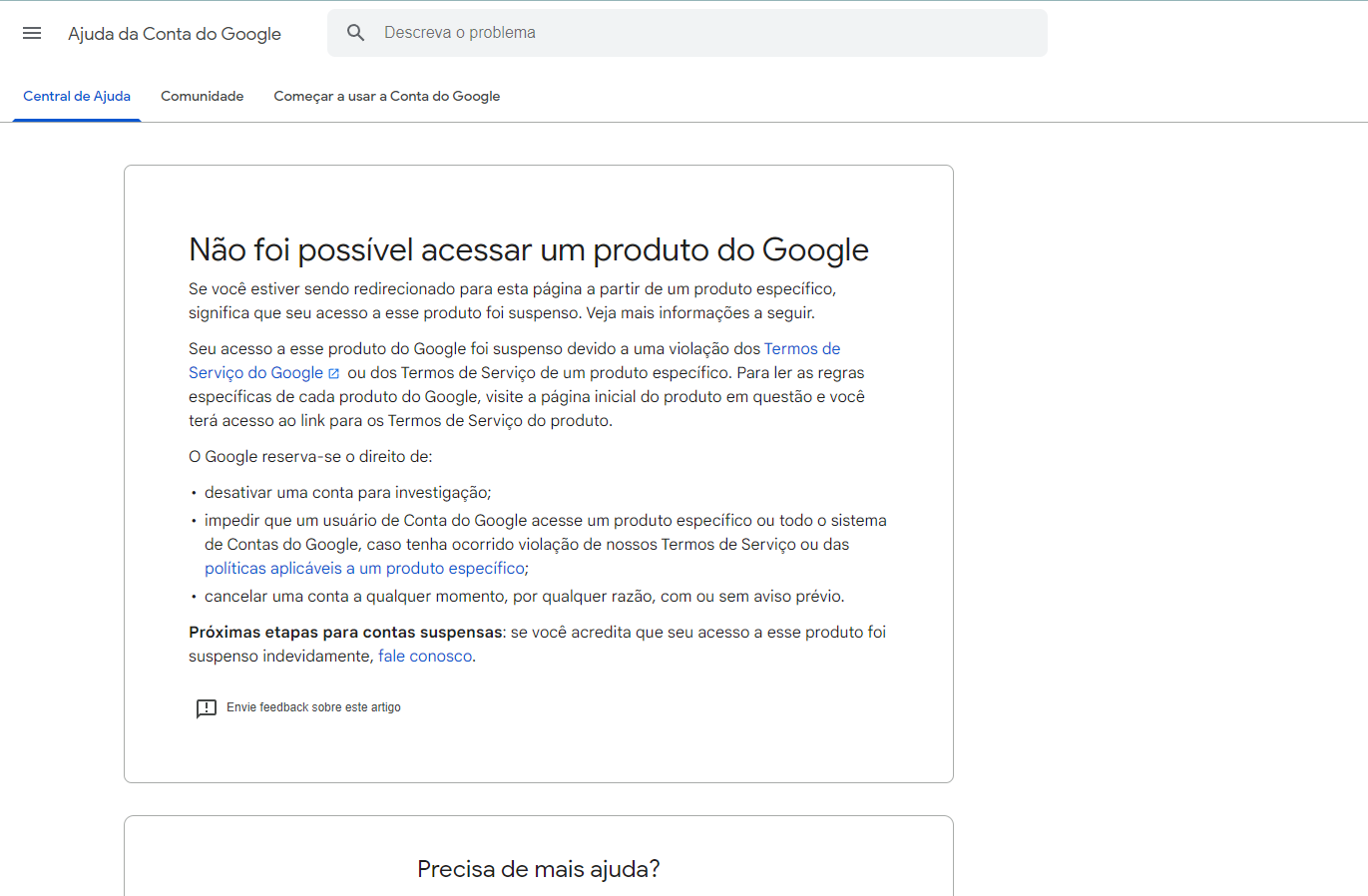Screen dimensions: 1368x896
Task: Follow the 'fale conosco' link
Action: click(425, 657)
